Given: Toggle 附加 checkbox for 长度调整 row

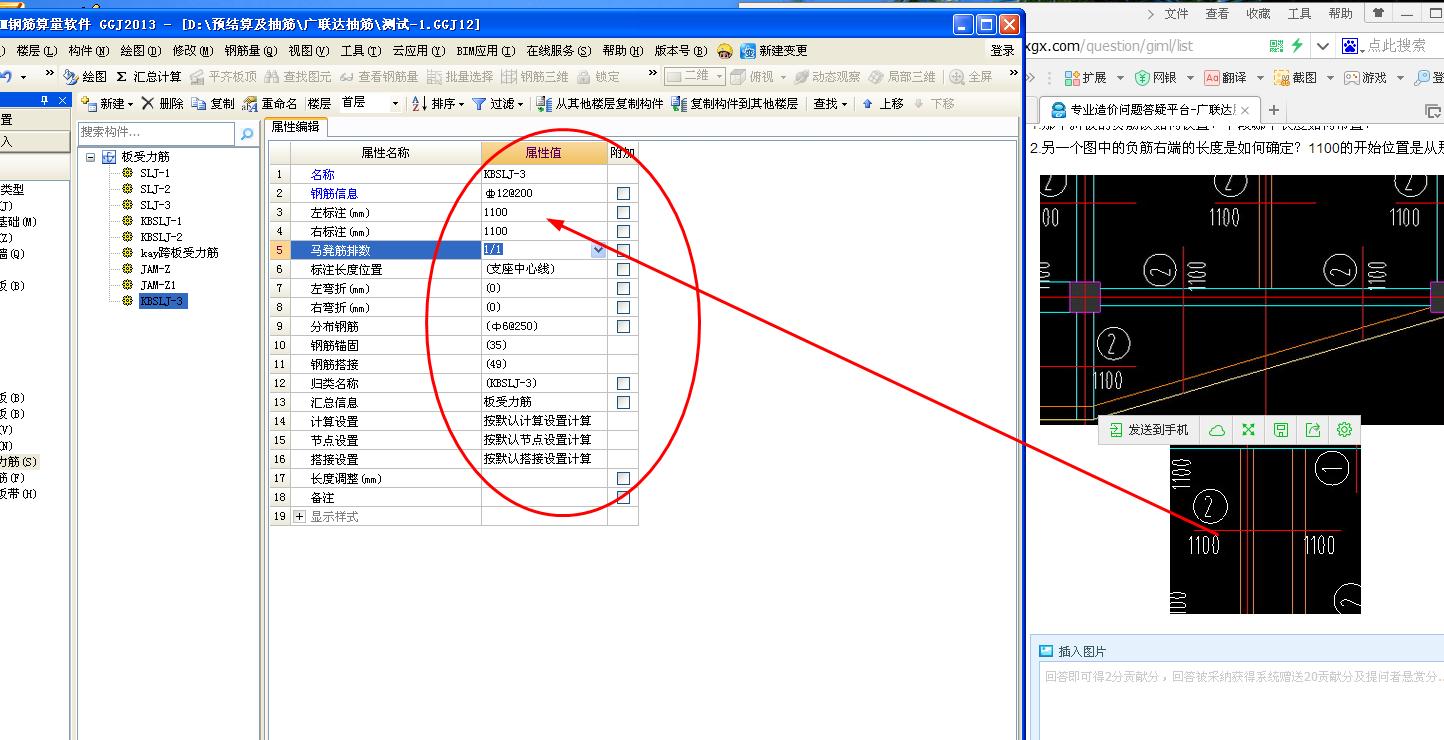Looking at the screenshot, I should 623,479.
